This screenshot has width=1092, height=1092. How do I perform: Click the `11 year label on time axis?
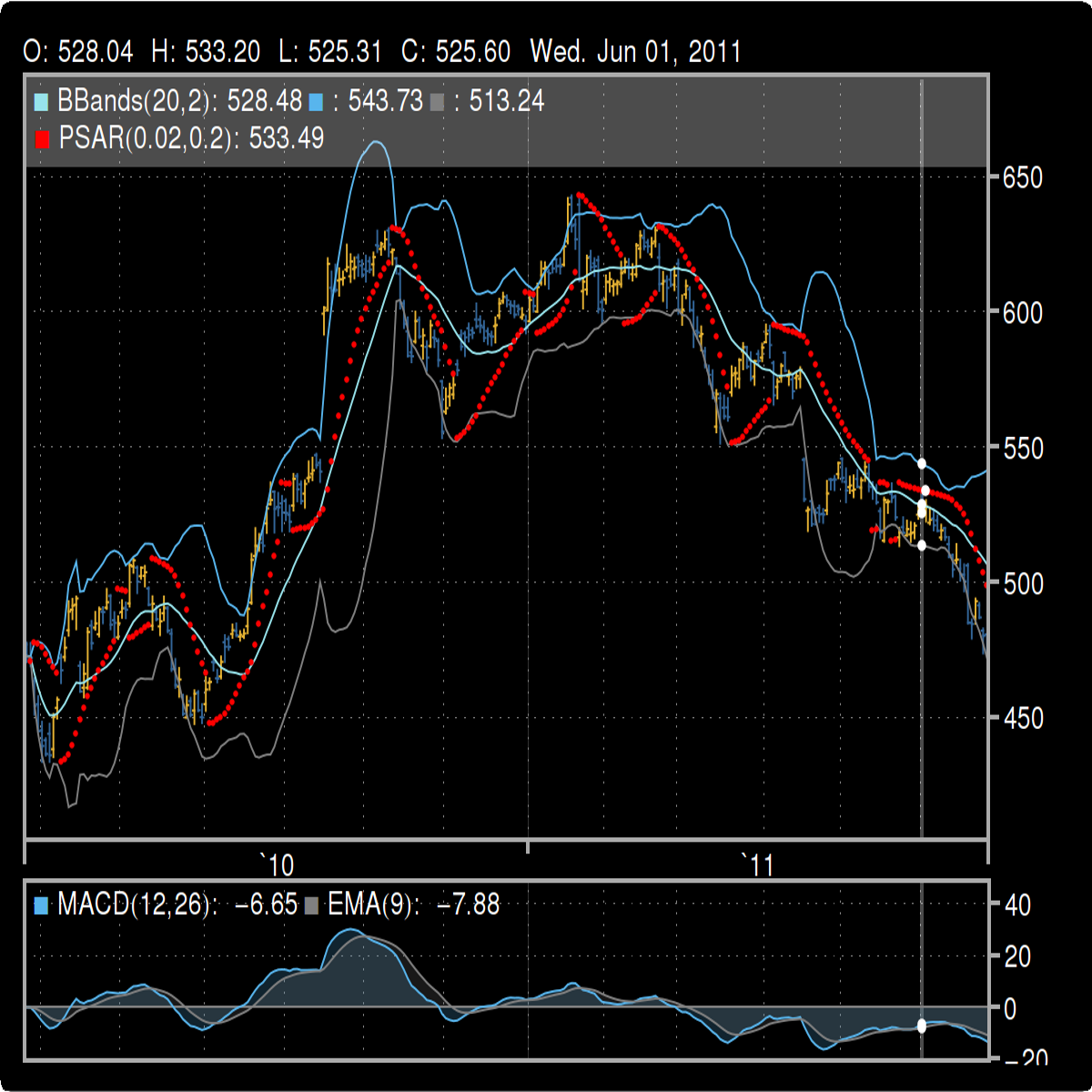point(757,864)
